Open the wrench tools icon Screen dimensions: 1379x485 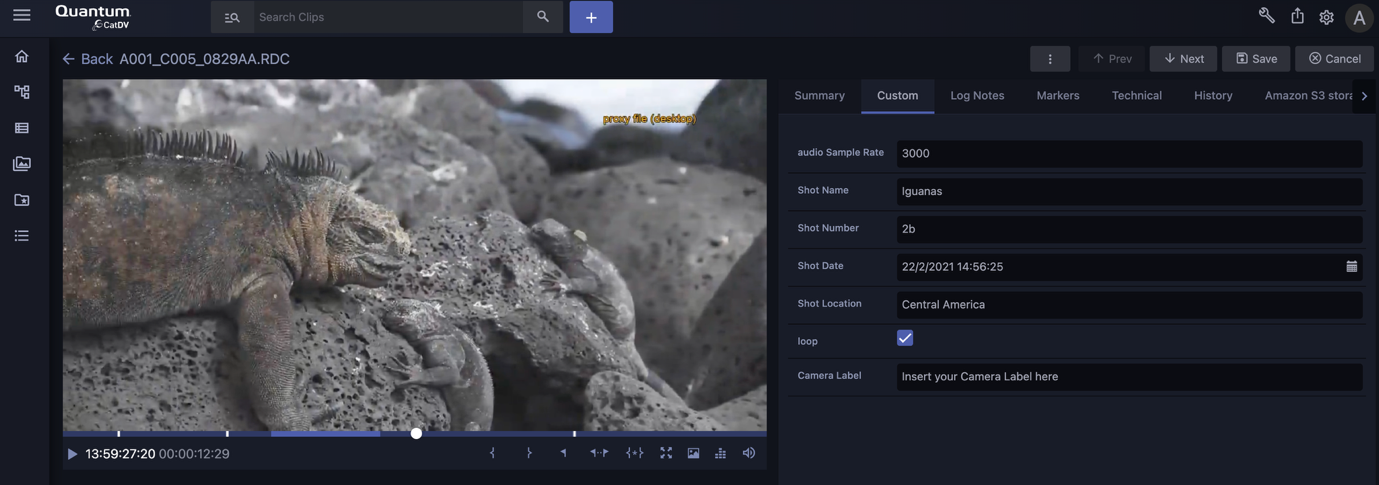1266,16
